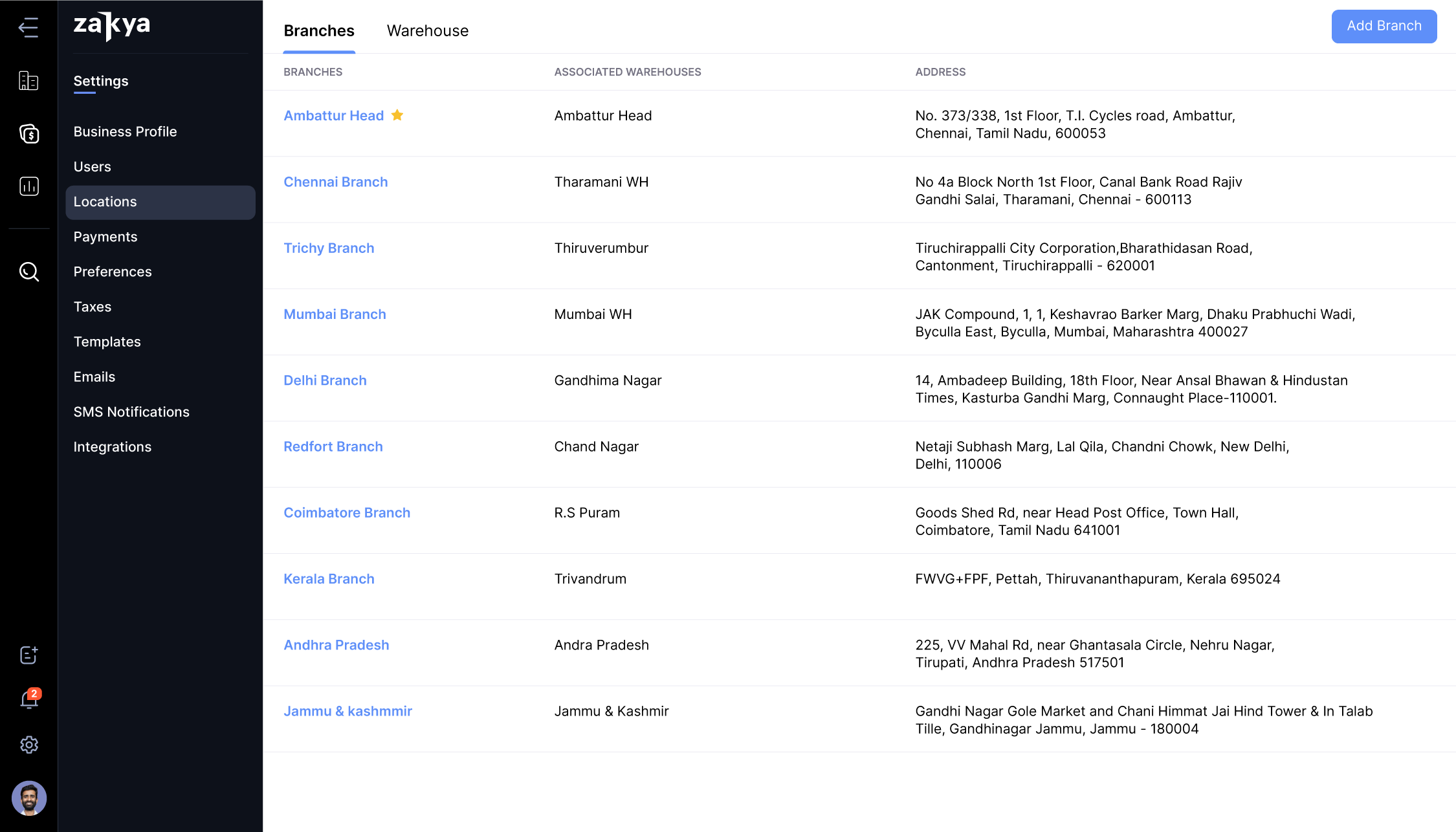Open the buildings icon in left rail

28,80
